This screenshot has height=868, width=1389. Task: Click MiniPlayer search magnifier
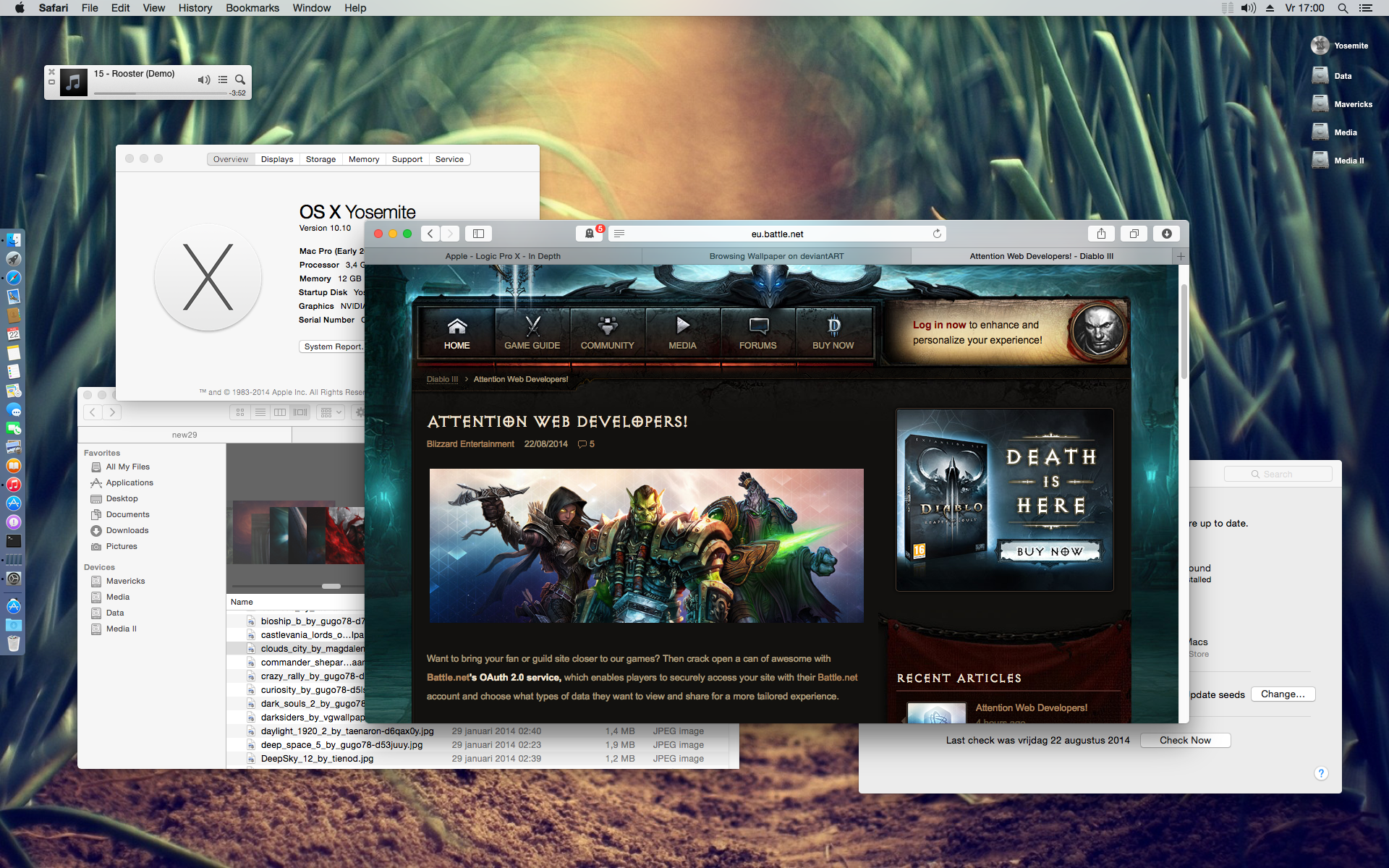coord(240,80)
